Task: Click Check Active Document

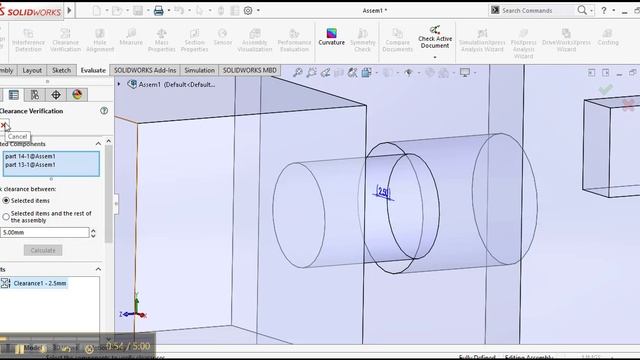Action: click(x=435, y=37)
